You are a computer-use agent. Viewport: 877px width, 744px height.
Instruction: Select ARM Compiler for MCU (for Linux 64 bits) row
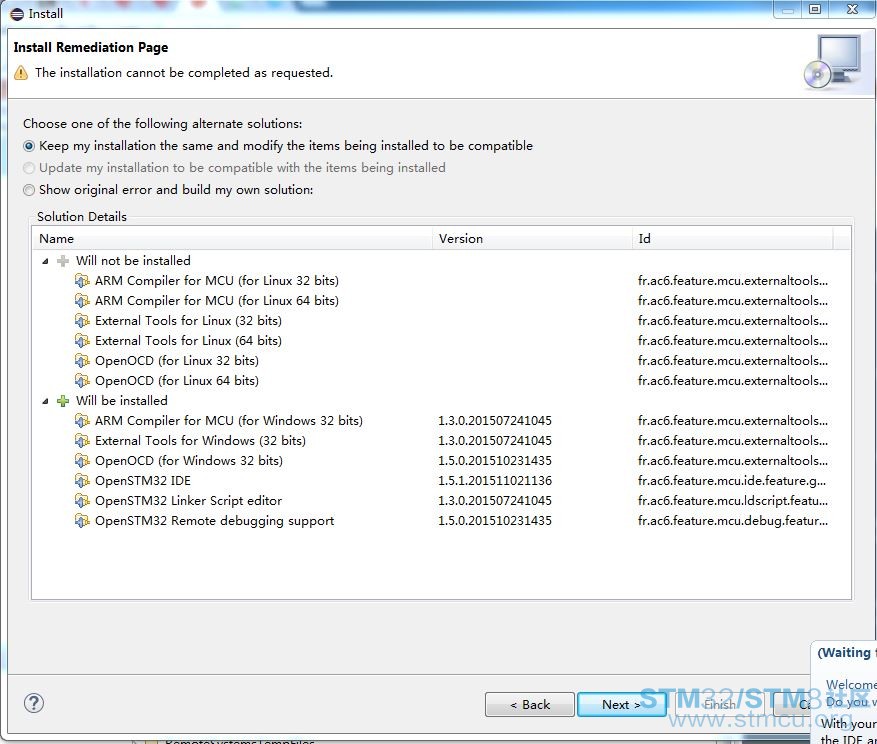click(442, 301)
